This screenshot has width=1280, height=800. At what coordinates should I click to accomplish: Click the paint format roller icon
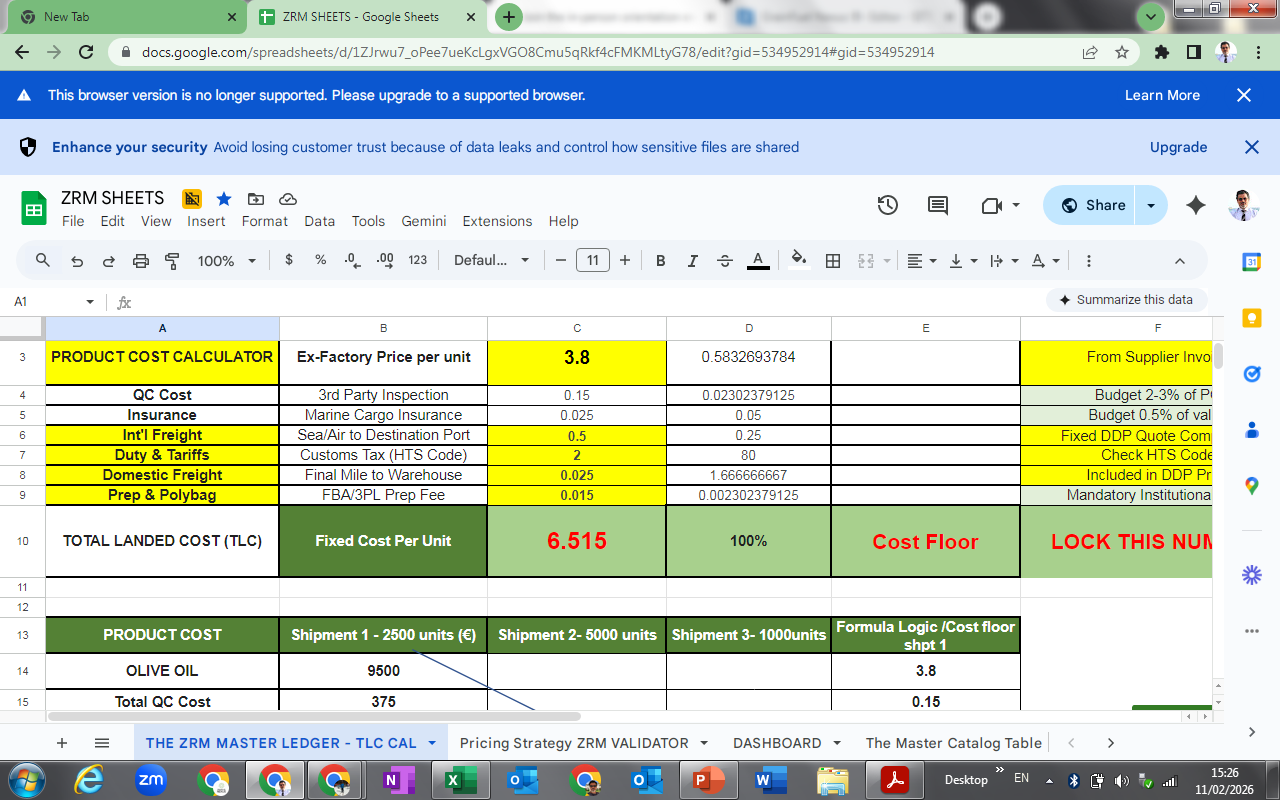coord(172,261)
